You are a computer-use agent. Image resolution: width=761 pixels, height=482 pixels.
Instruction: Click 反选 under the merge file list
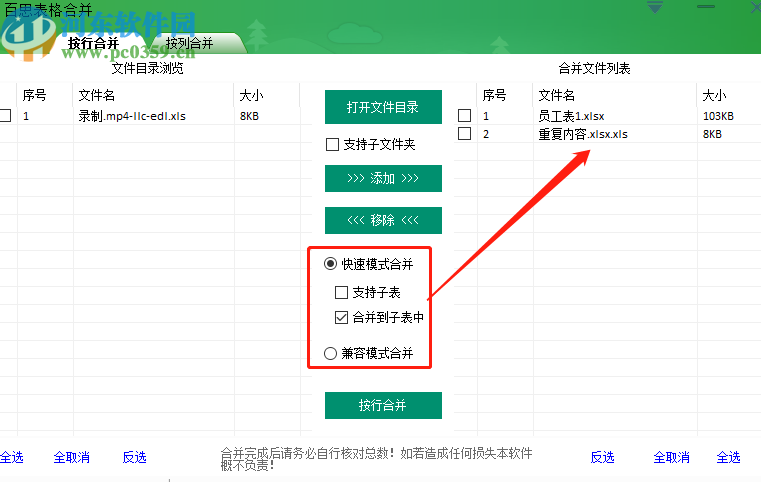coord(602,457)
